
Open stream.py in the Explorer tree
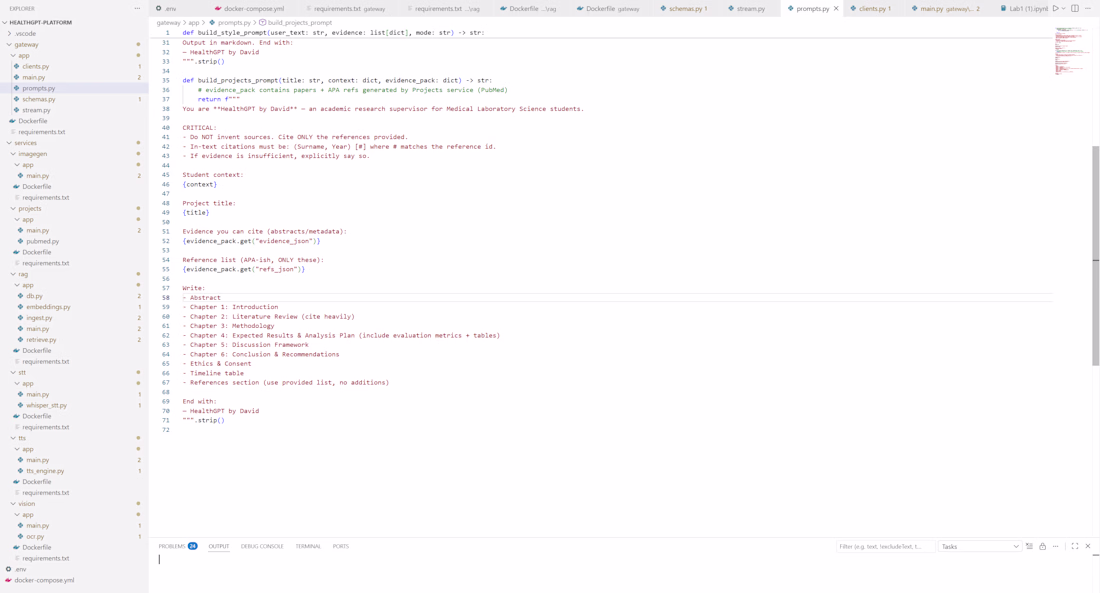(36, 110)
